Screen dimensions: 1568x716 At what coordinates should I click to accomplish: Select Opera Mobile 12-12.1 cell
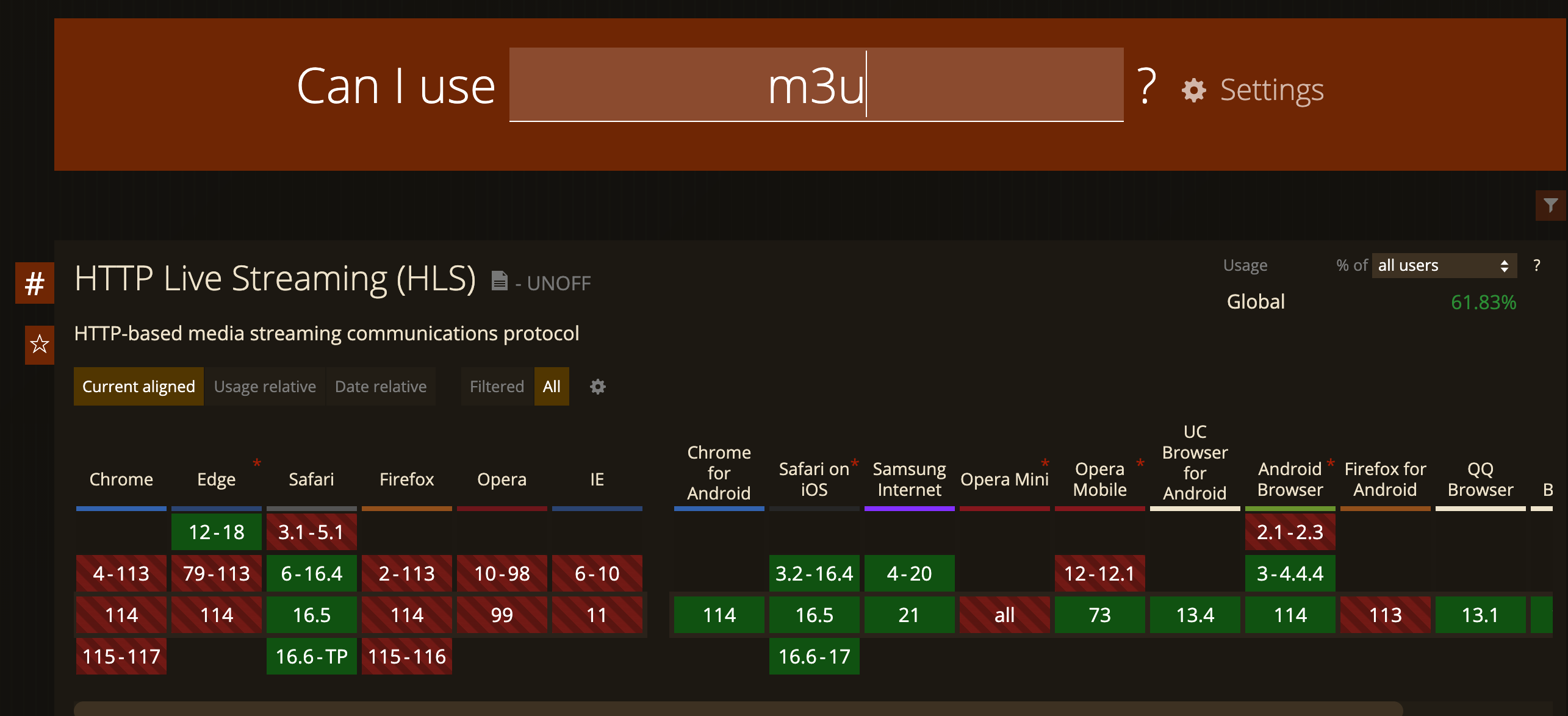pyautogui.click(x=1100, y=573)
